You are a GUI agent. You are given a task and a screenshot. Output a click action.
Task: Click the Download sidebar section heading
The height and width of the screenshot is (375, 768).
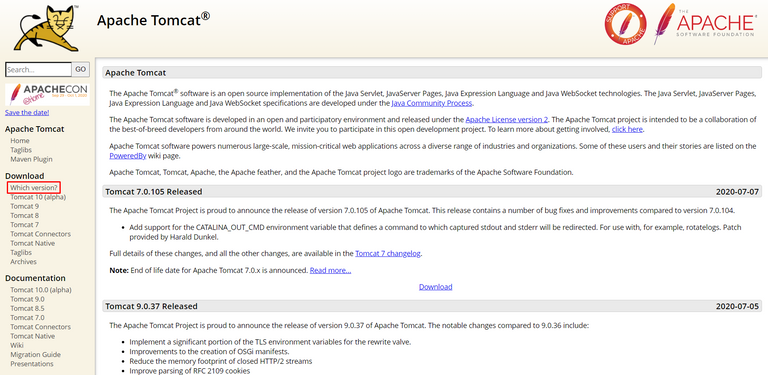24,176
